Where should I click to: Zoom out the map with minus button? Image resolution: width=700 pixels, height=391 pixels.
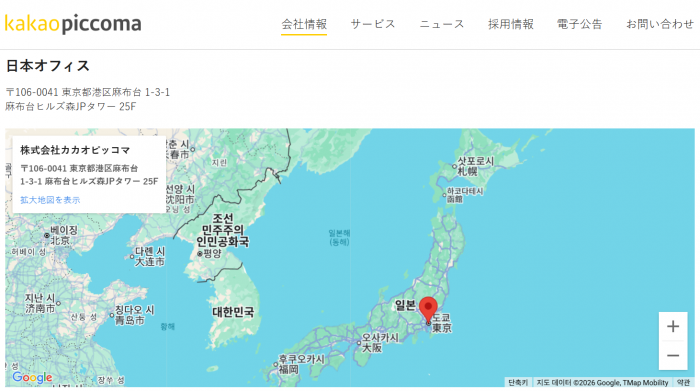[673, 356]
